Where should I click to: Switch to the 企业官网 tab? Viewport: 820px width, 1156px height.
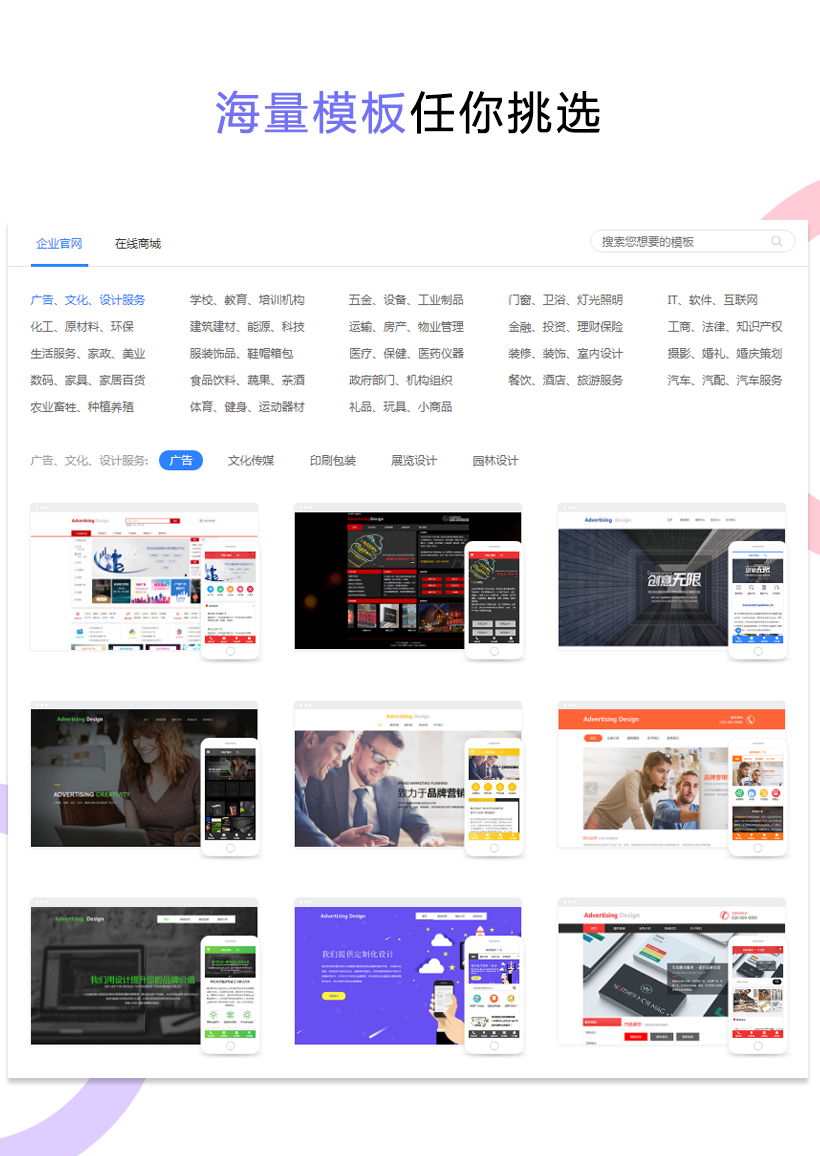pos(59,244)
